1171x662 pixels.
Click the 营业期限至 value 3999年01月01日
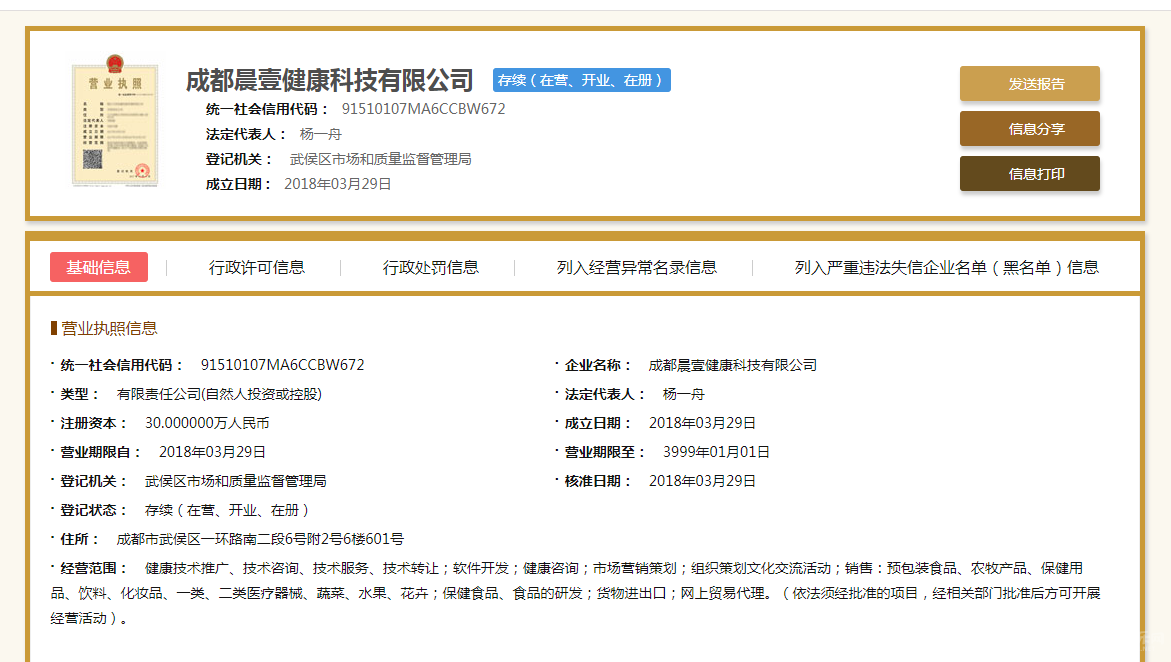pyautogui.click(x=716, y=452)
